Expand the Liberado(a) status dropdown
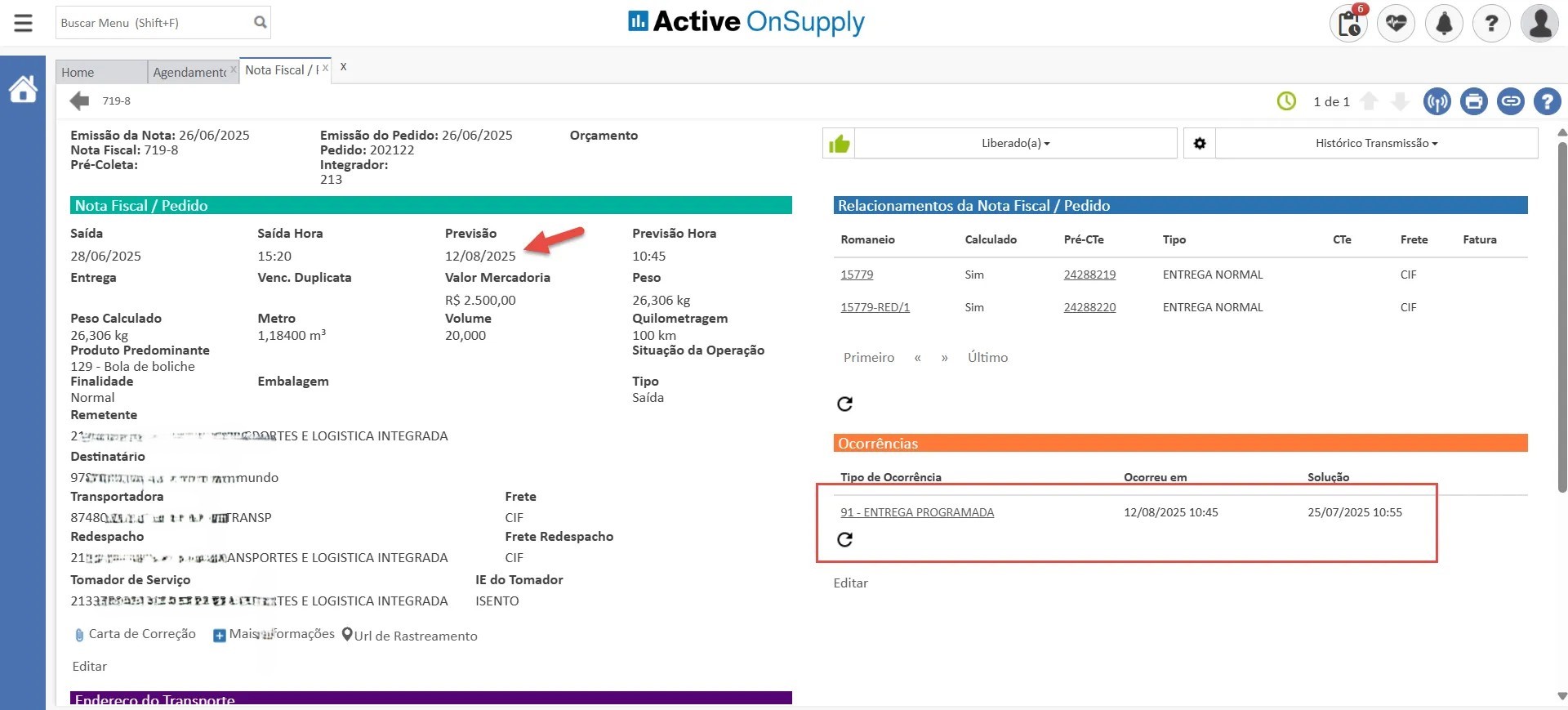This screenshot has width=1568, height=710. (x=1015, y=143)
